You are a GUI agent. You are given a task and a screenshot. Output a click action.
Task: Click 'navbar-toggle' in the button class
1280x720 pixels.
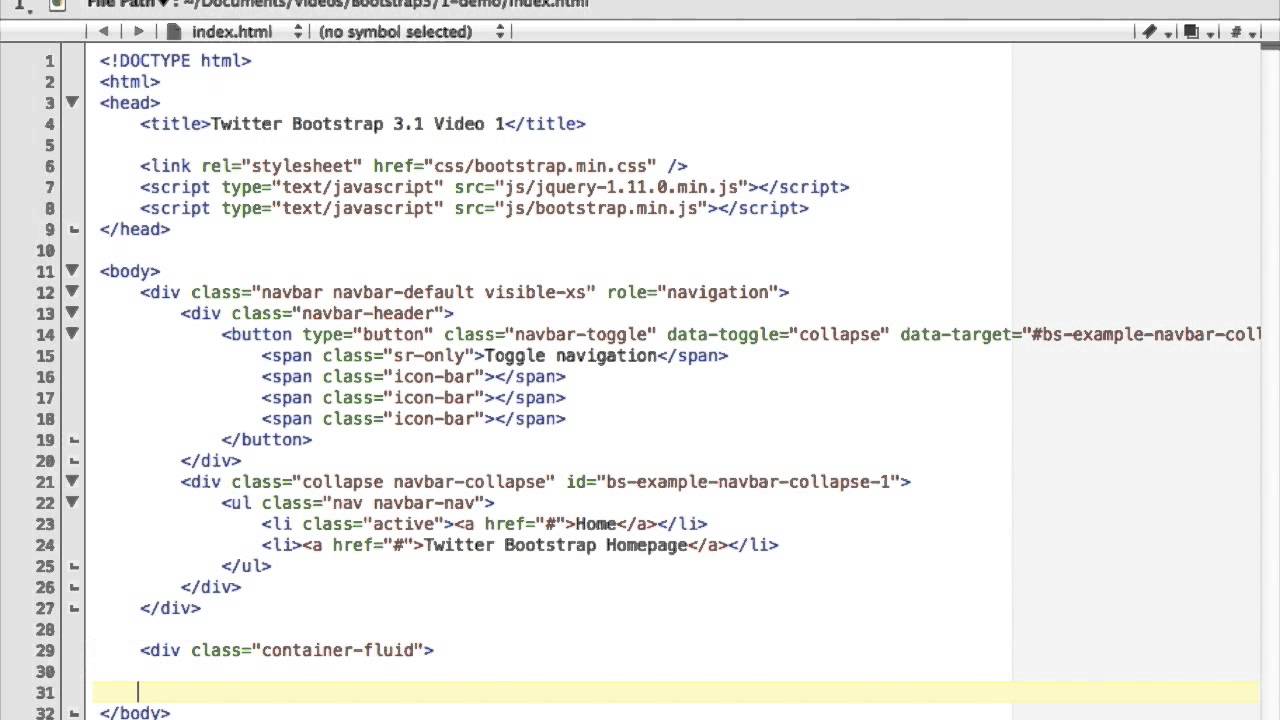click(x=581, y=334)
